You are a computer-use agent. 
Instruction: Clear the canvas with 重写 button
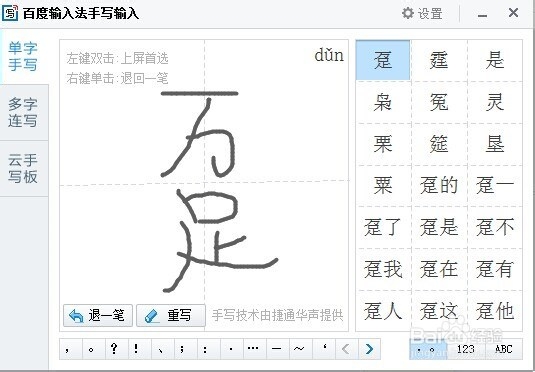pos(171,315)
